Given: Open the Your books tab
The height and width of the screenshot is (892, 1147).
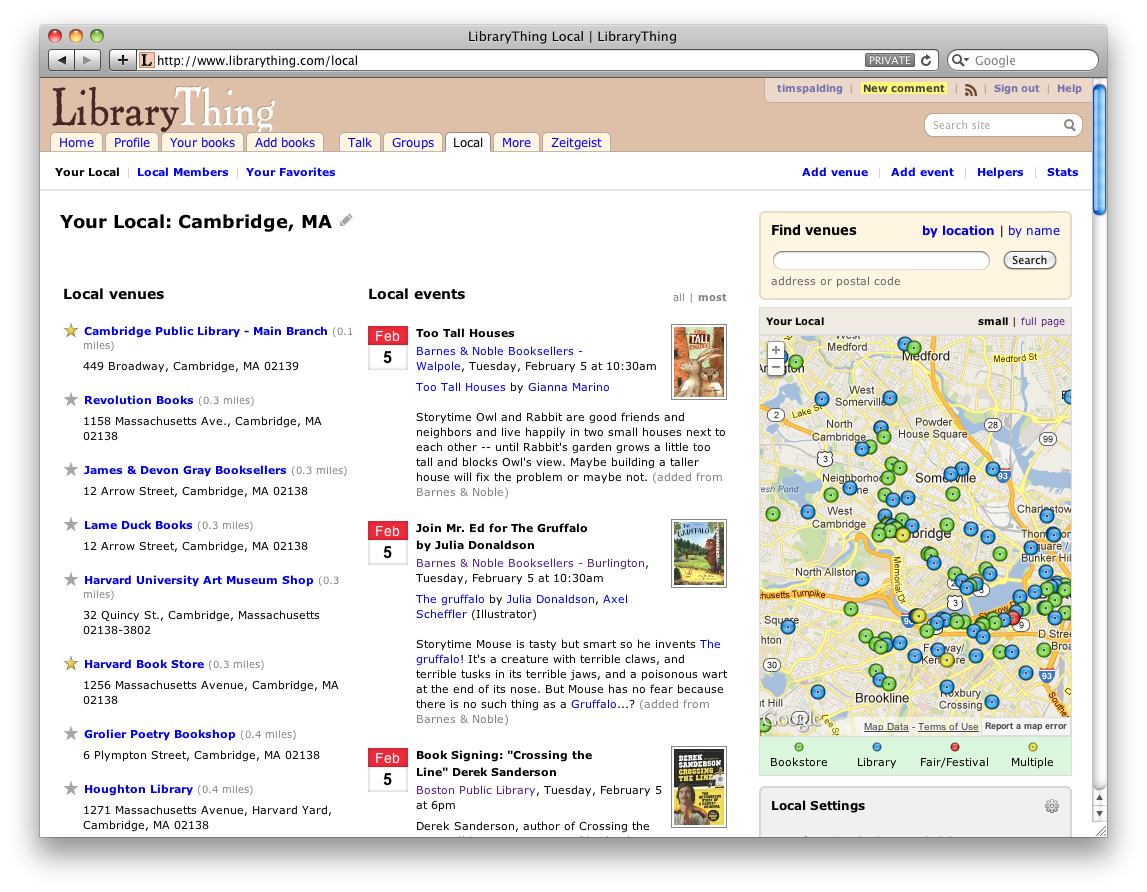Looking at the screenshot, I should [202, 143].
